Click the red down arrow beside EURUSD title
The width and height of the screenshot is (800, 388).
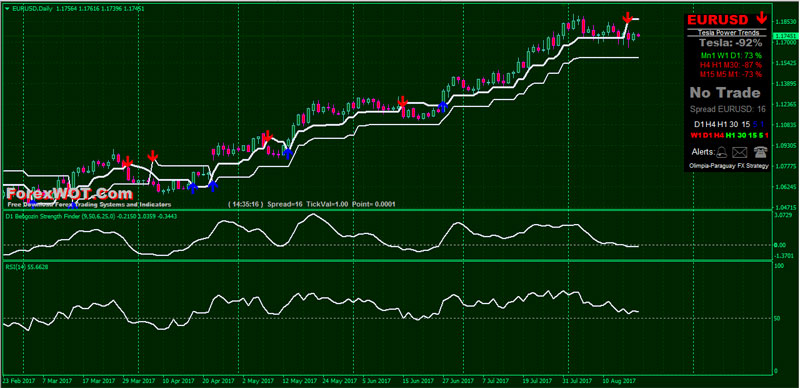pyautogui.click(x=762, y=19)
